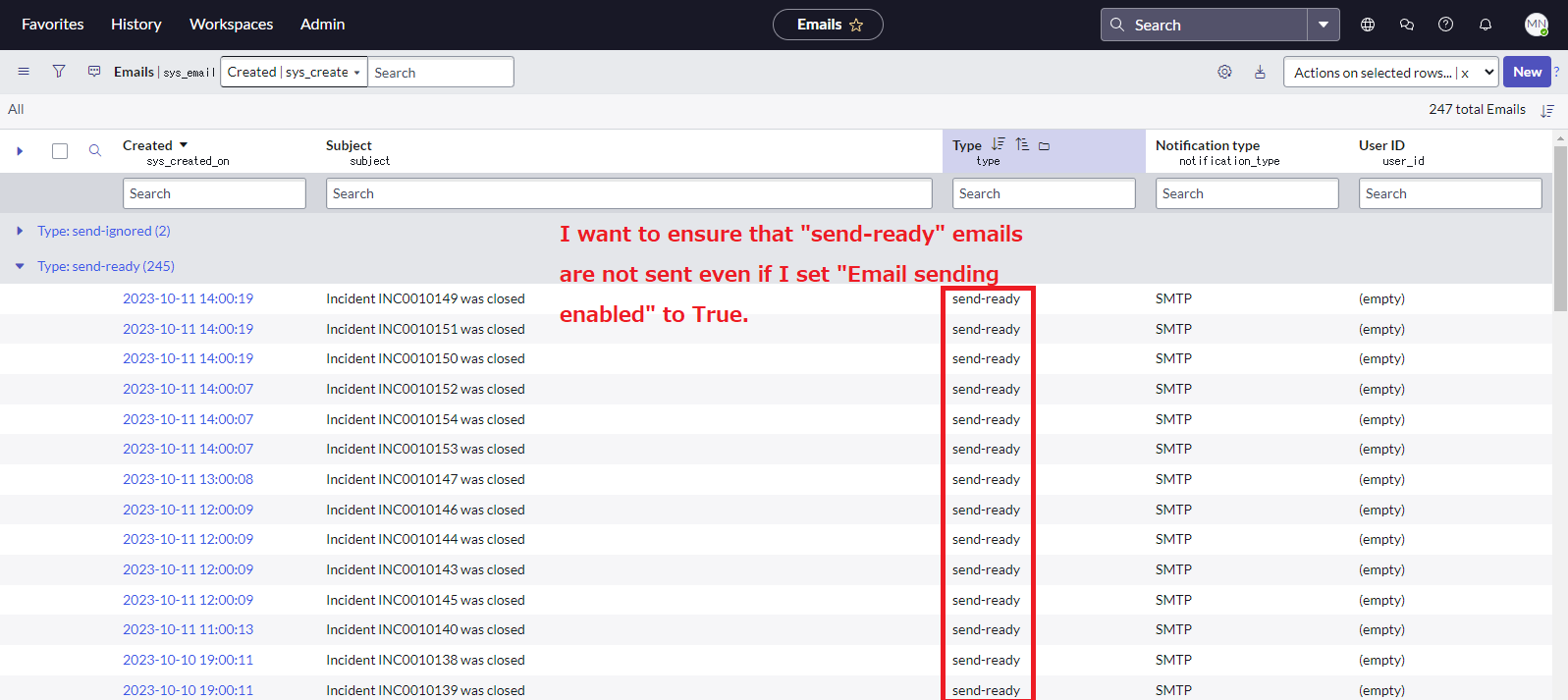Click the download/export icon beside the gear
The height and width of the screenshot is (700, 1568).
tap(1260, 72)
